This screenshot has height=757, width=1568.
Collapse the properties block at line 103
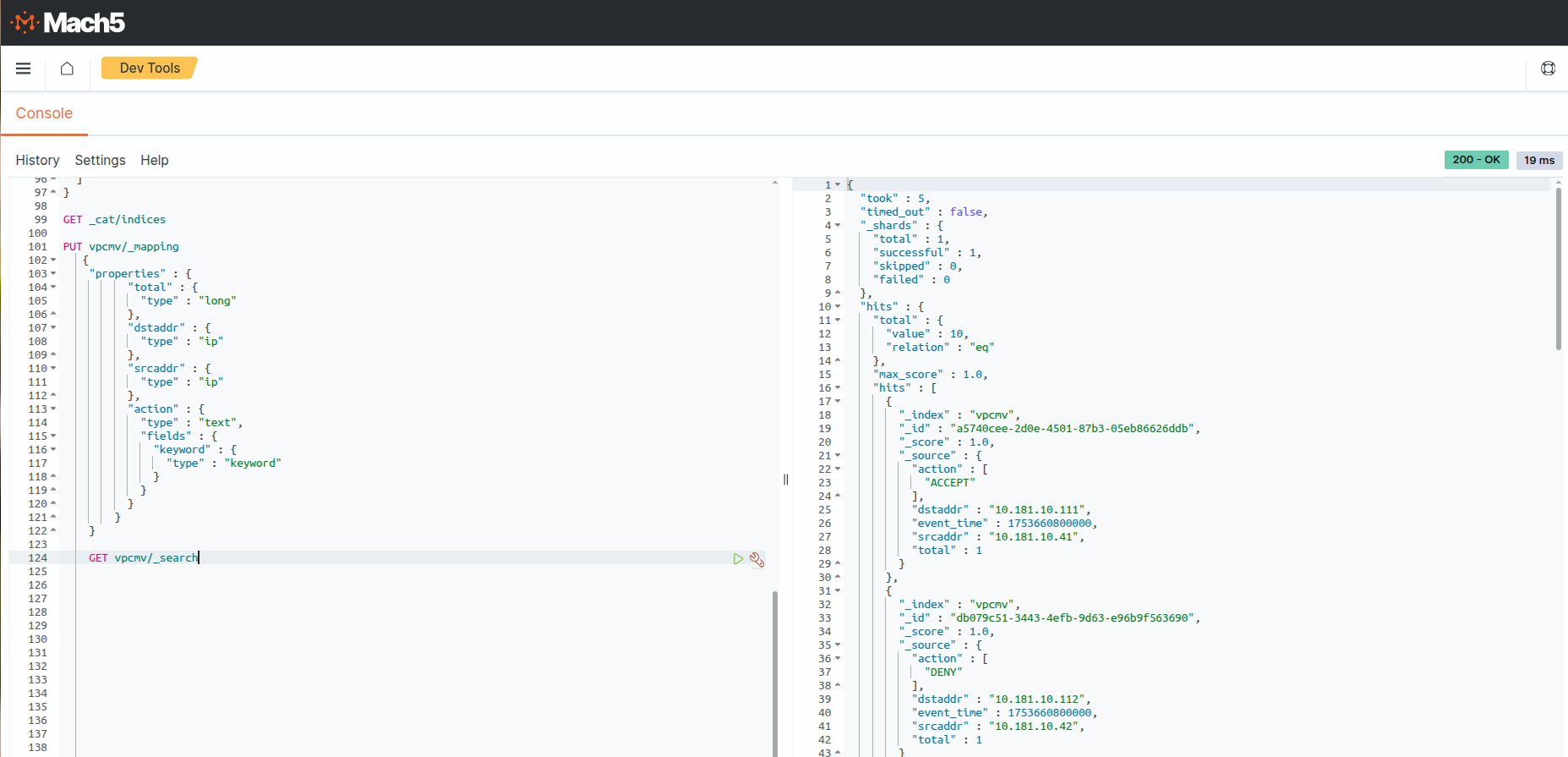point(53,274)
